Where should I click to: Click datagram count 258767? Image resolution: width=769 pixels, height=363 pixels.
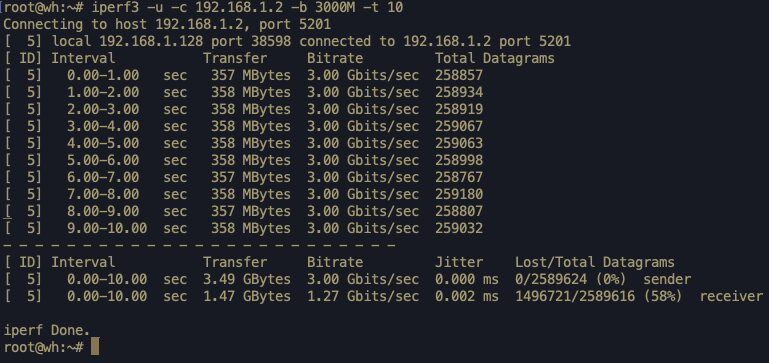tap(459, 177)
